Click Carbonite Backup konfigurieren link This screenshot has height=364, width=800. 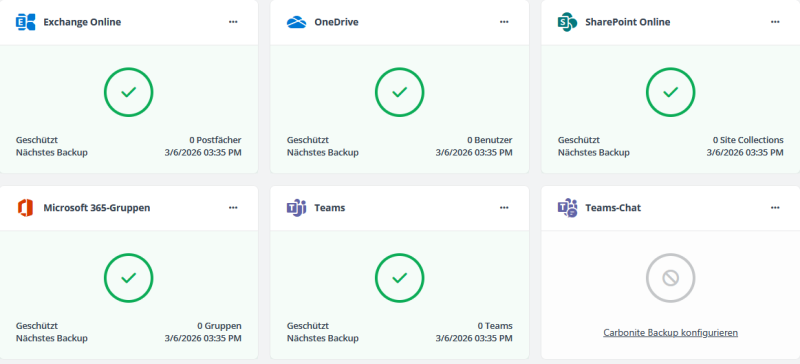[x=670, y=333]
